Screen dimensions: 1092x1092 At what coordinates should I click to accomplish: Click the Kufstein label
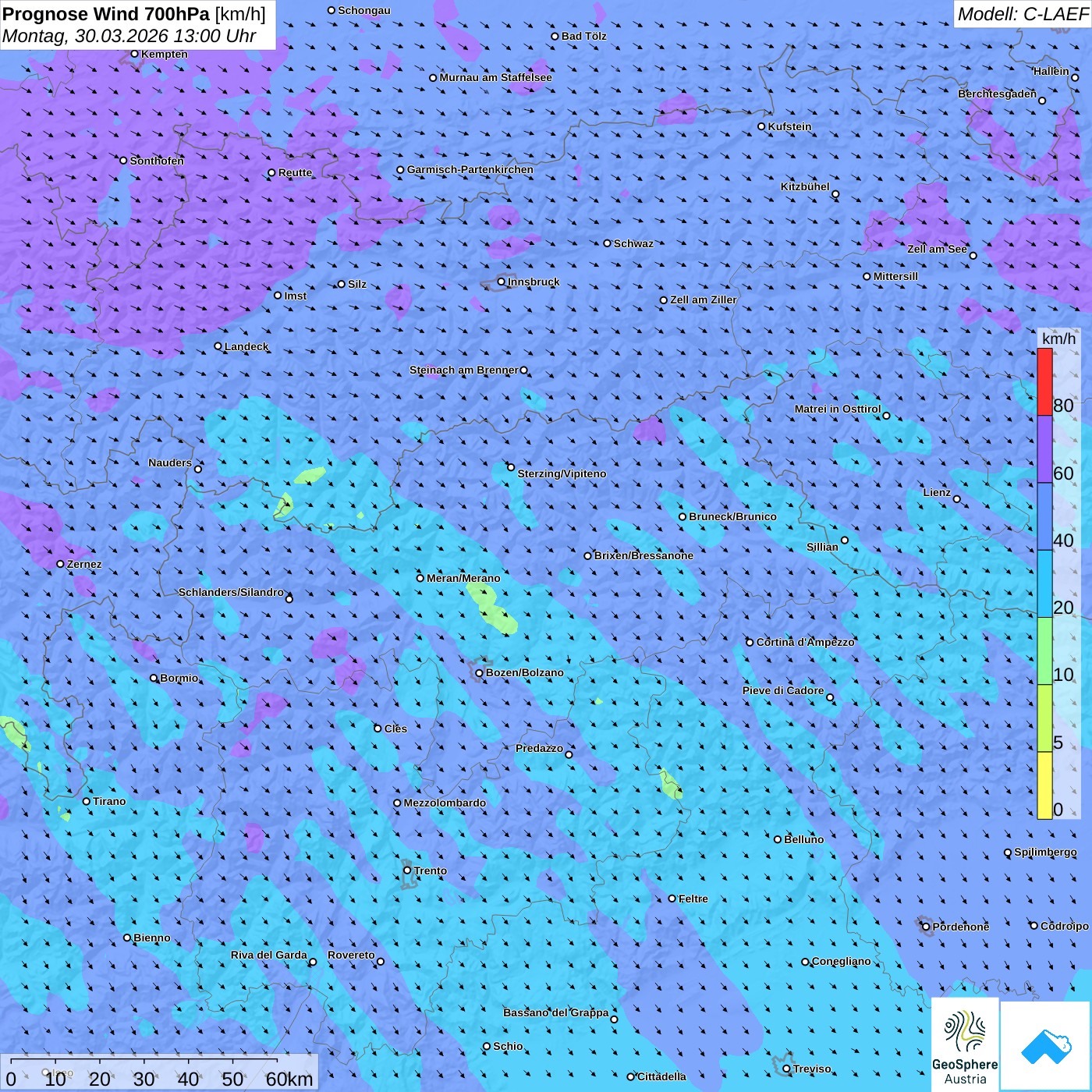click(x=789, y=126)
